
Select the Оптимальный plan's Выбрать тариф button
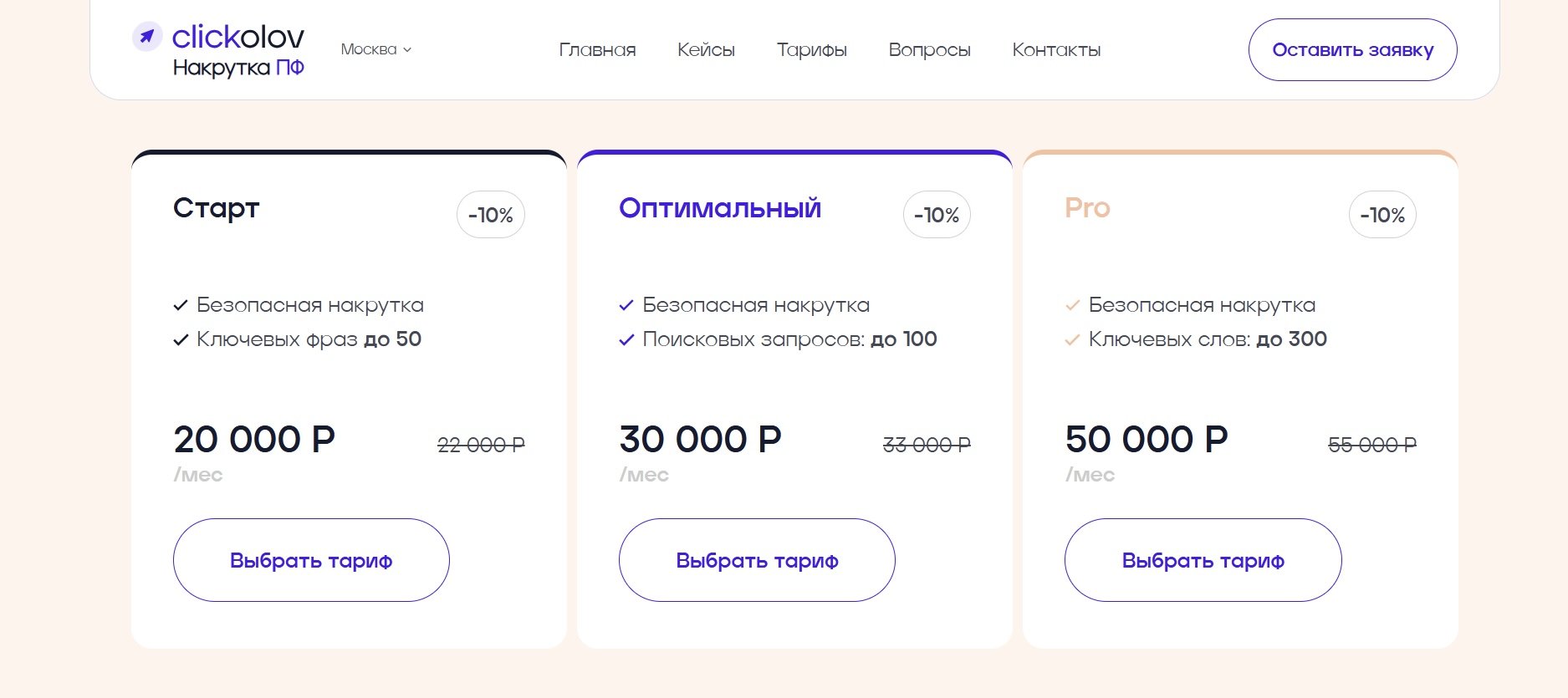click(x=757, y=560)
